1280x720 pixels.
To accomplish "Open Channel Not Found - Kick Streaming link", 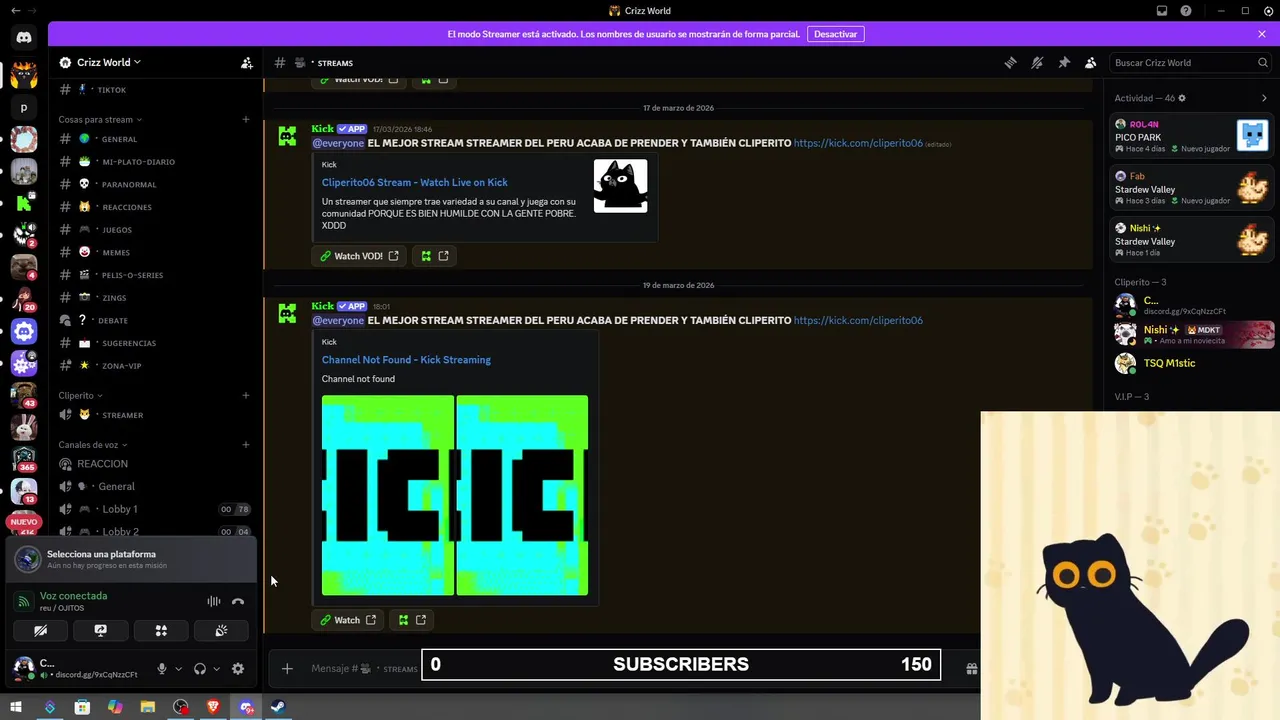I will tap(406, 360).
